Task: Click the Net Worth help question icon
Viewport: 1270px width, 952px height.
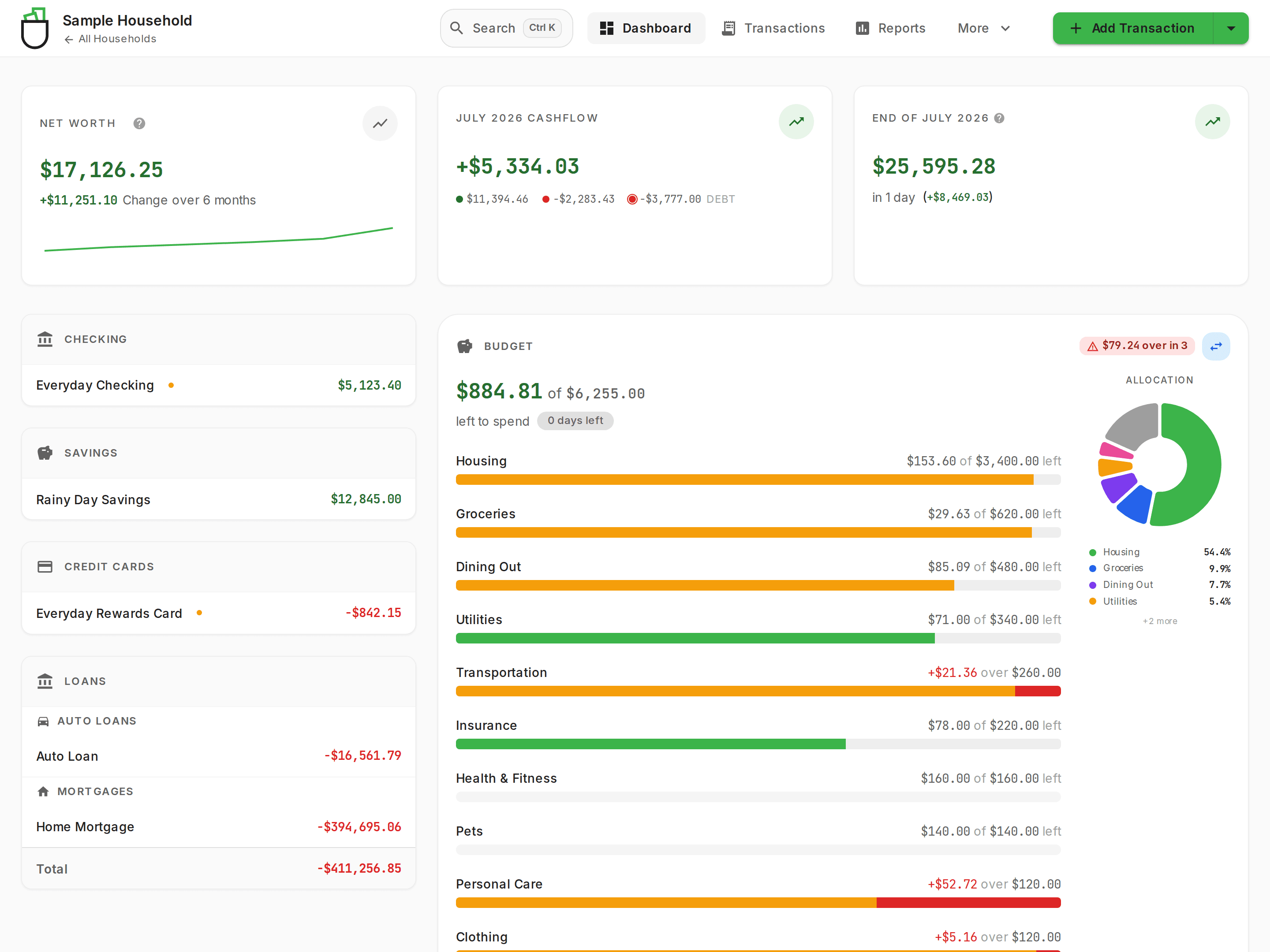Action: pyautogui.click(x=139, y=123)
